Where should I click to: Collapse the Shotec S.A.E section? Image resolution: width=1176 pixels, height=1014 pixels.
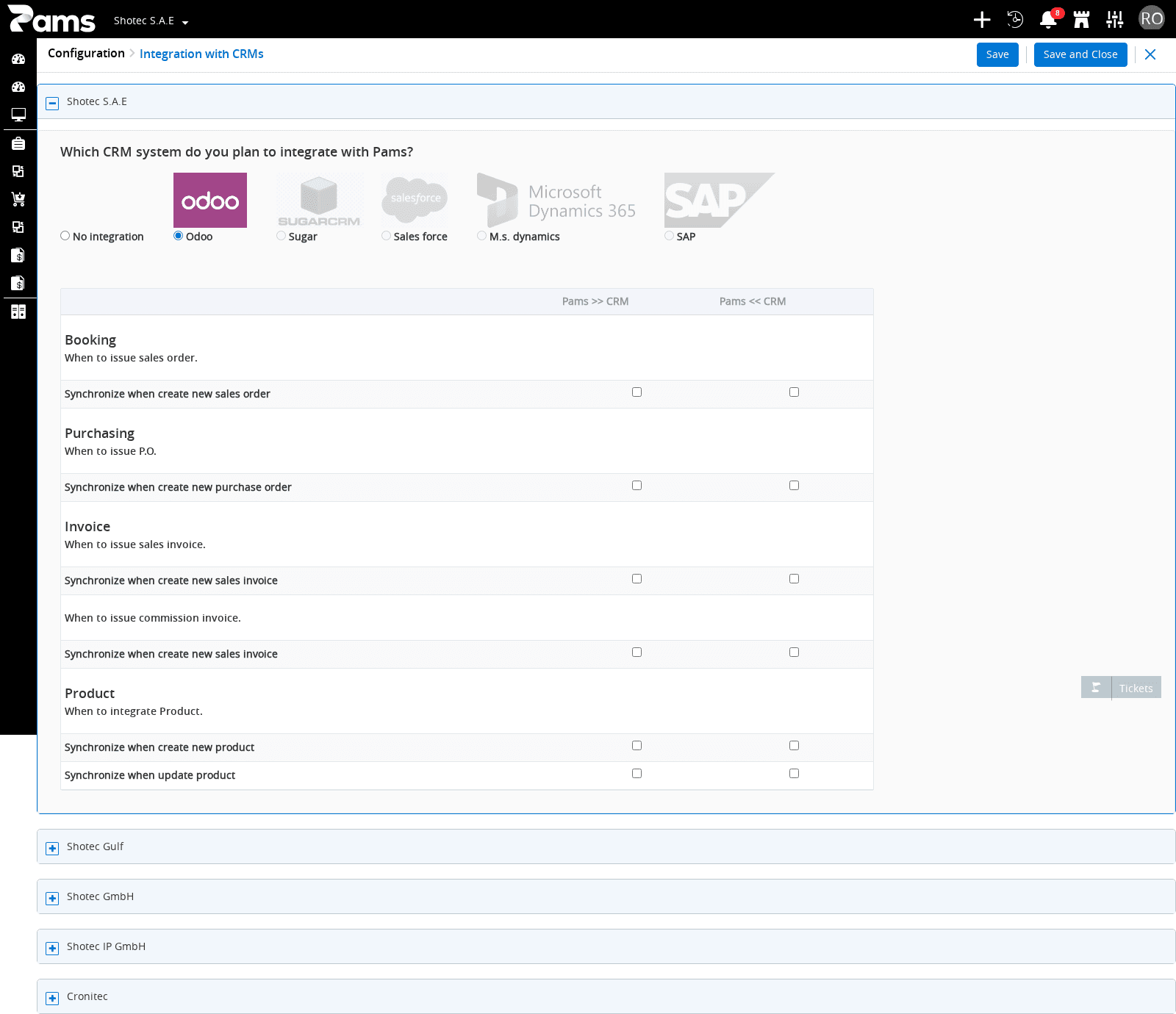52,104
